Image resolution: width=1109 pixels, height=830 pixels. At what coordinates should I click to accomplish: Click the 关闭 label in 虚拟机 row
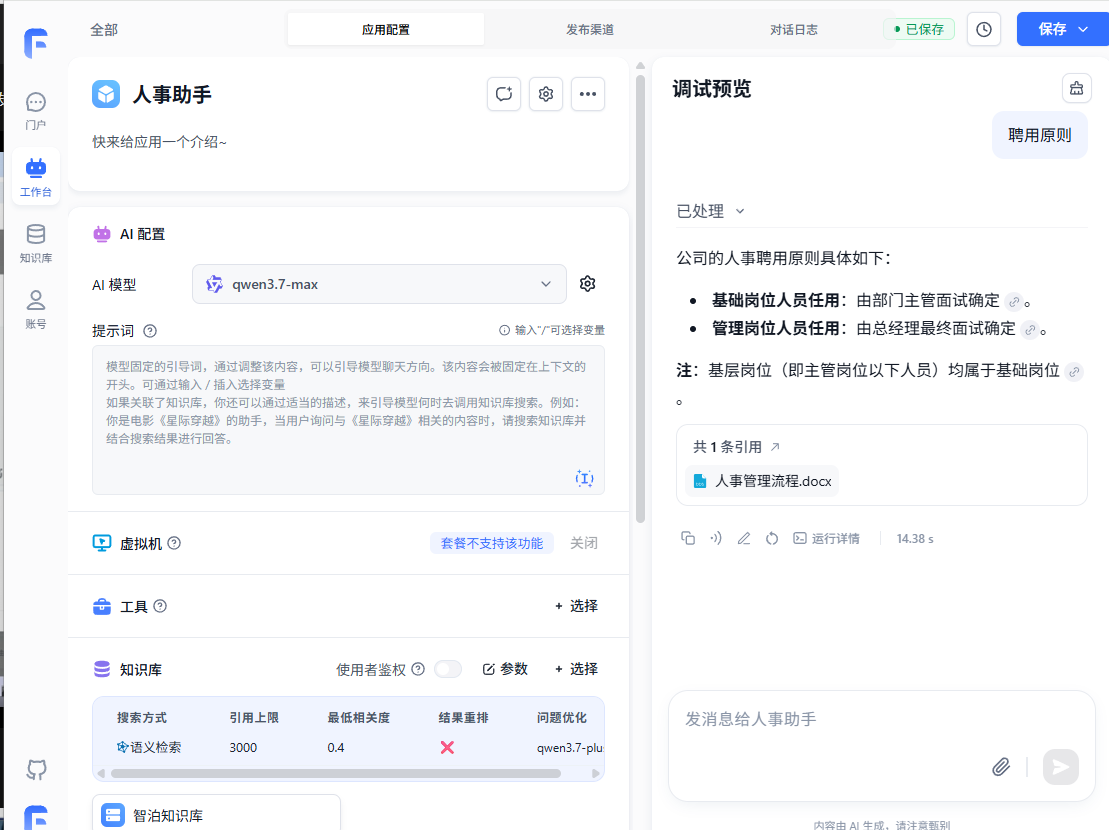584,543
